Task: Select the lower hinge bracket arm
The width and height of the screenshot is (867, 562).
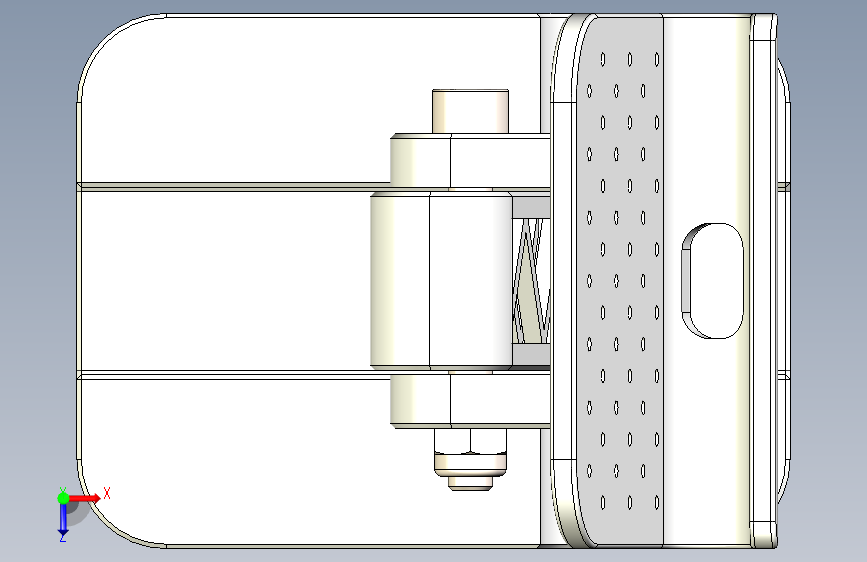Action: click(x=471, y=401)
